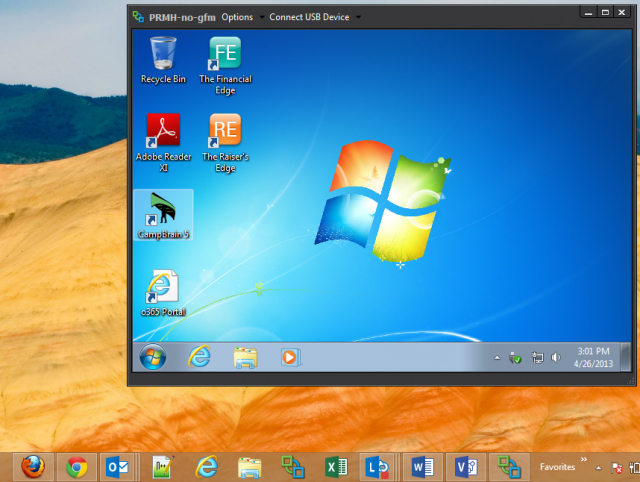The width and height of the screenshot is (640, 482).
Task: Open Word from the host taskbar
Action: click(x=422, y=466)
